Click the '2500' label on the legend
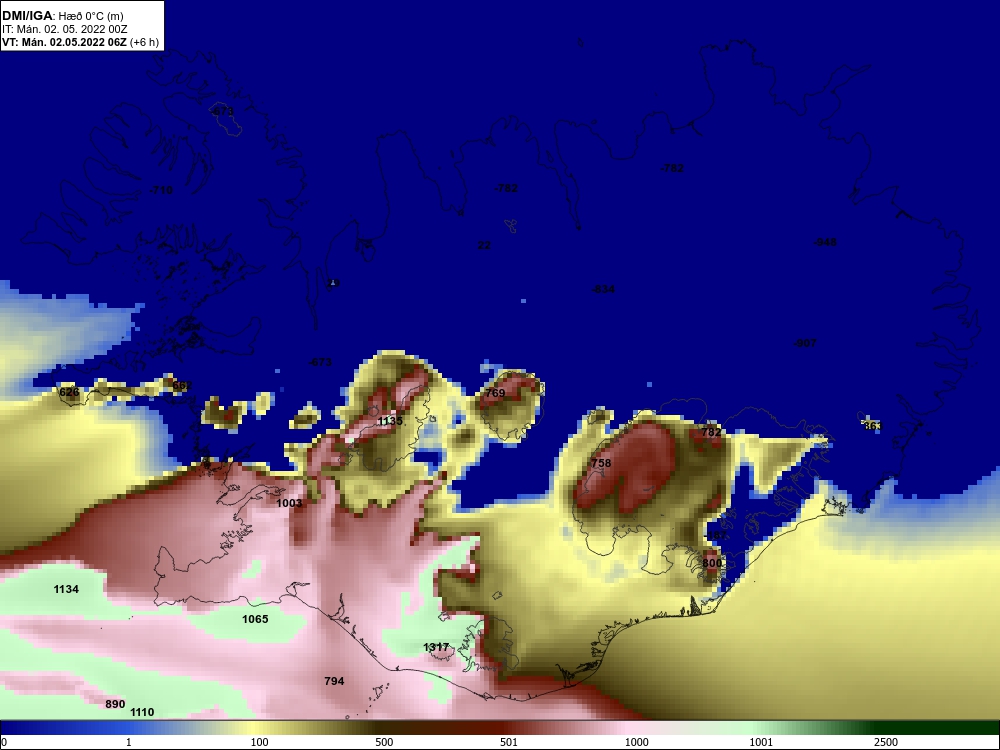The height and width of the screenshot is (750, 1000). point(886,742)
